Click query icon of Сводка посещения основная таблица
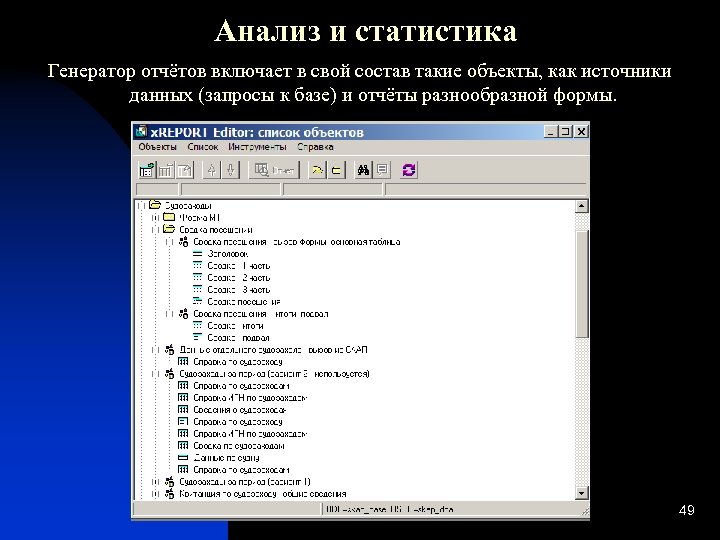The height and width of the screenshot is (540, 720). click(x=183, y=242)
